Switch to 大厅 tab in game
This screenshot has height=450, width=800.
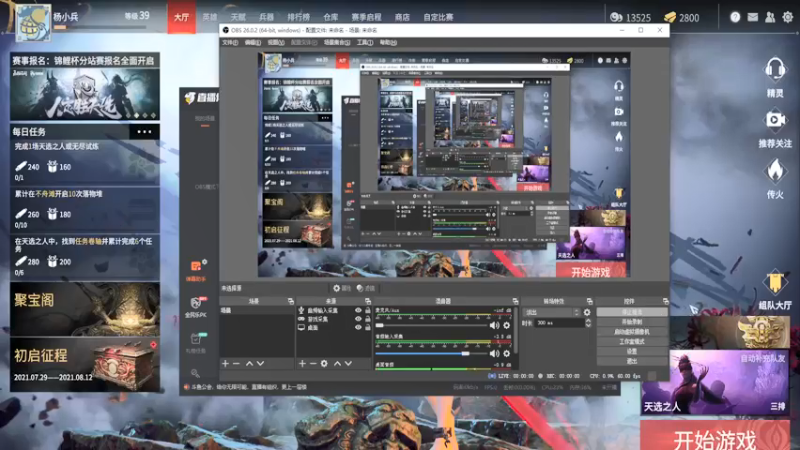point(182,17)
